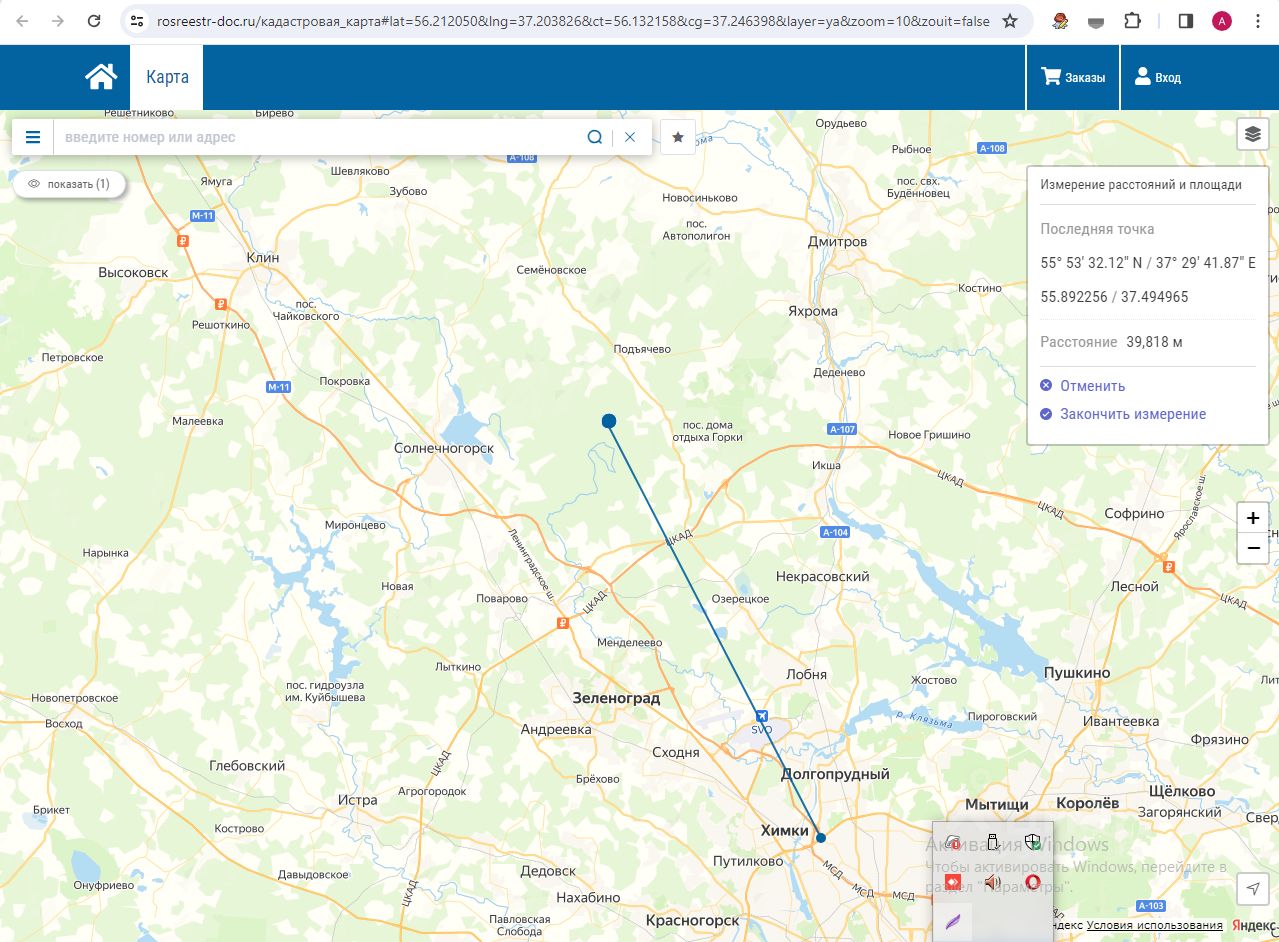Click the measurement start point marker
1279x942 pixels.
pos(608,421)
